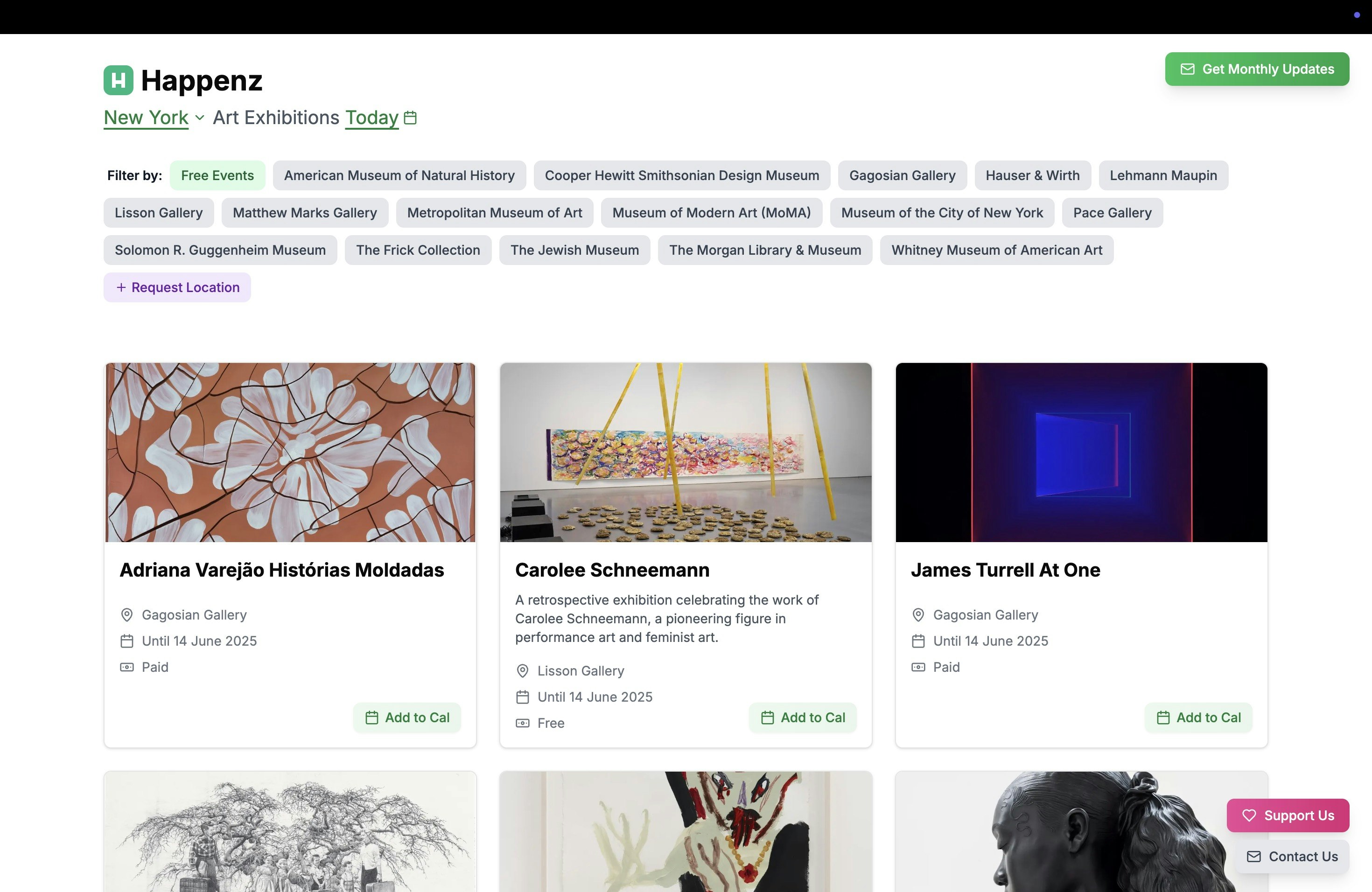The width and height of the screenshot is (1372, 892).
Task: Click the Request Location button
Action: [177, 287]
